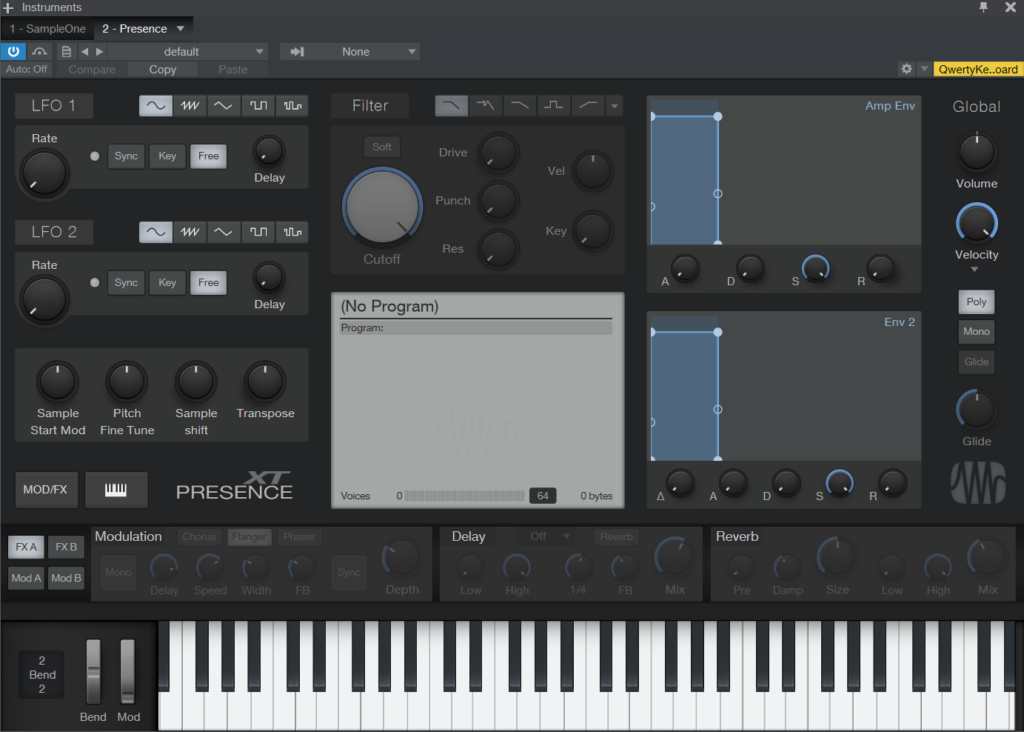Viewport: 1024px width, 732px height.
Task: Click the Mod wheel beside the keyboard
Action: pyautogui.click(x=127, y=672)
